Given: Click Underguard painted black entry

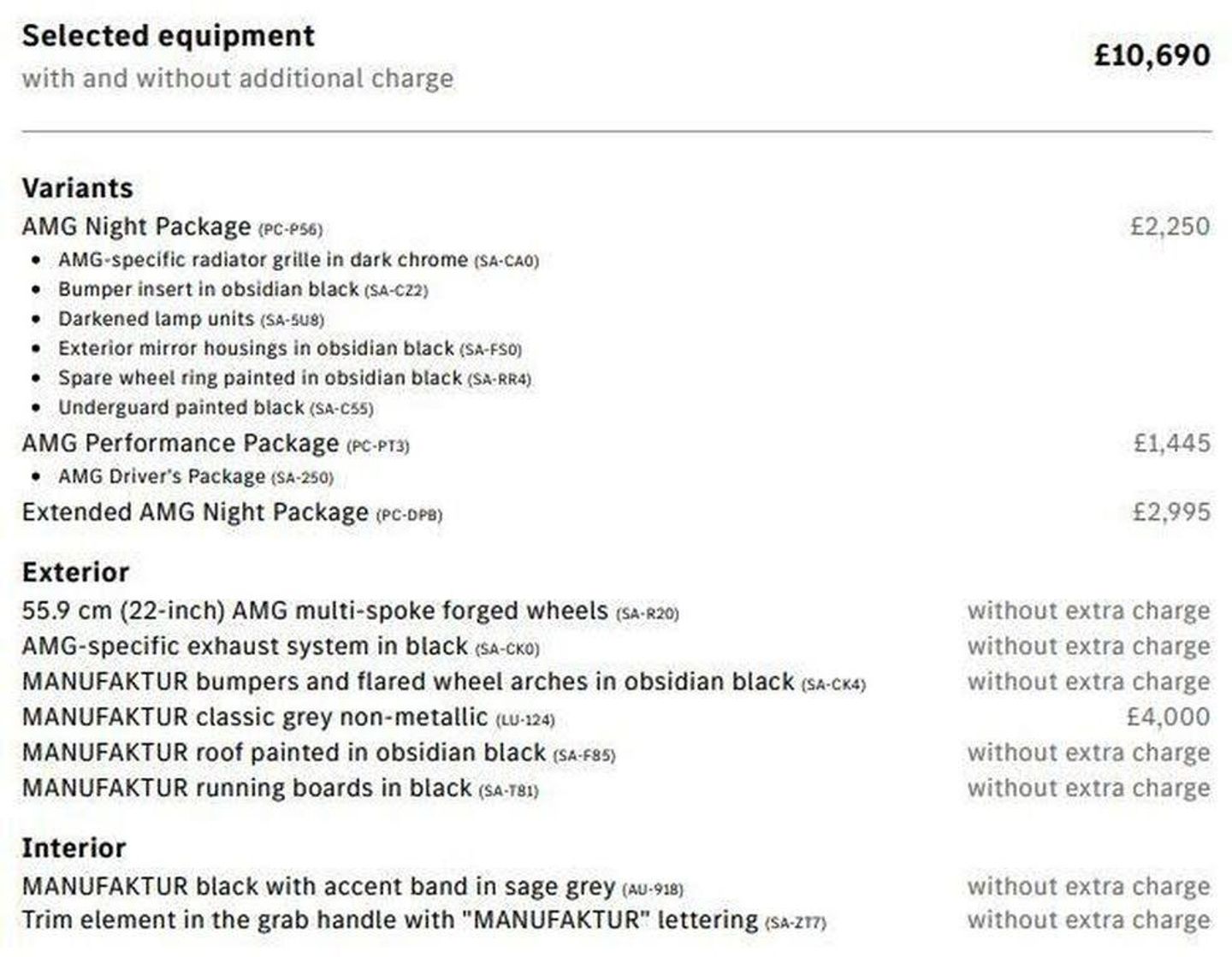Looking at the screenshot, I should (181, 408).
